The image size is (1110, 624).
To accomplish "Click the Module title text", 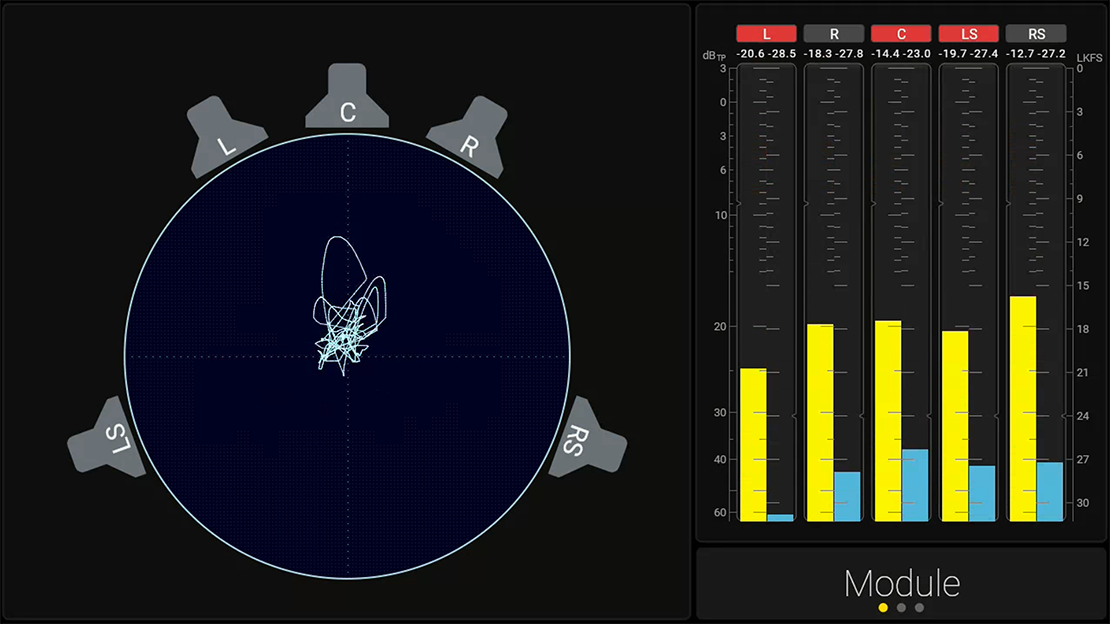I will click(x=901, y=583).
